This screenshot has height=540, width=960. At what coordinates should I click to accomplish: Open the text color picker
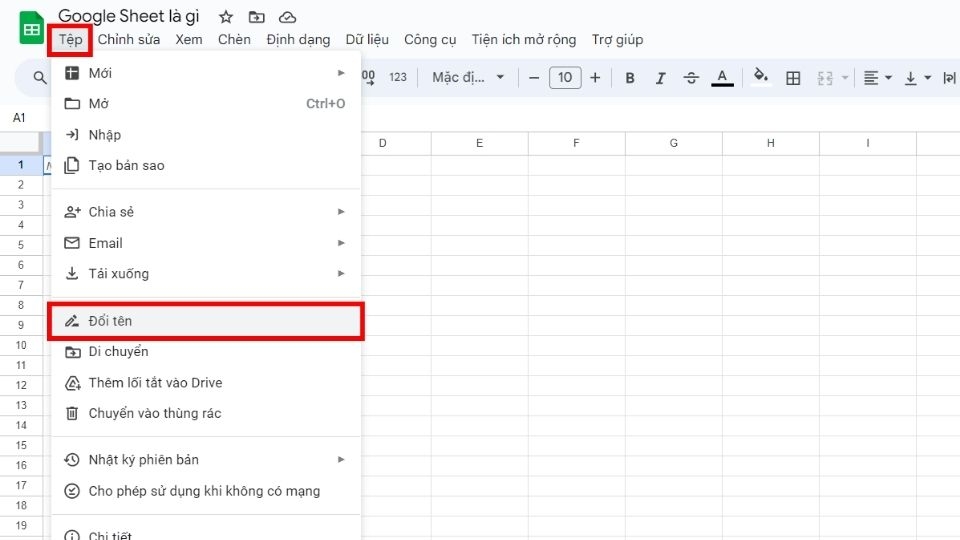722,78
